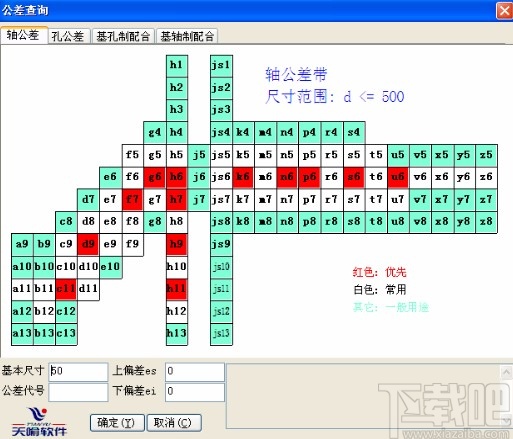
Task: Select tolerance cell h3
Action: (x=177, y=110)
